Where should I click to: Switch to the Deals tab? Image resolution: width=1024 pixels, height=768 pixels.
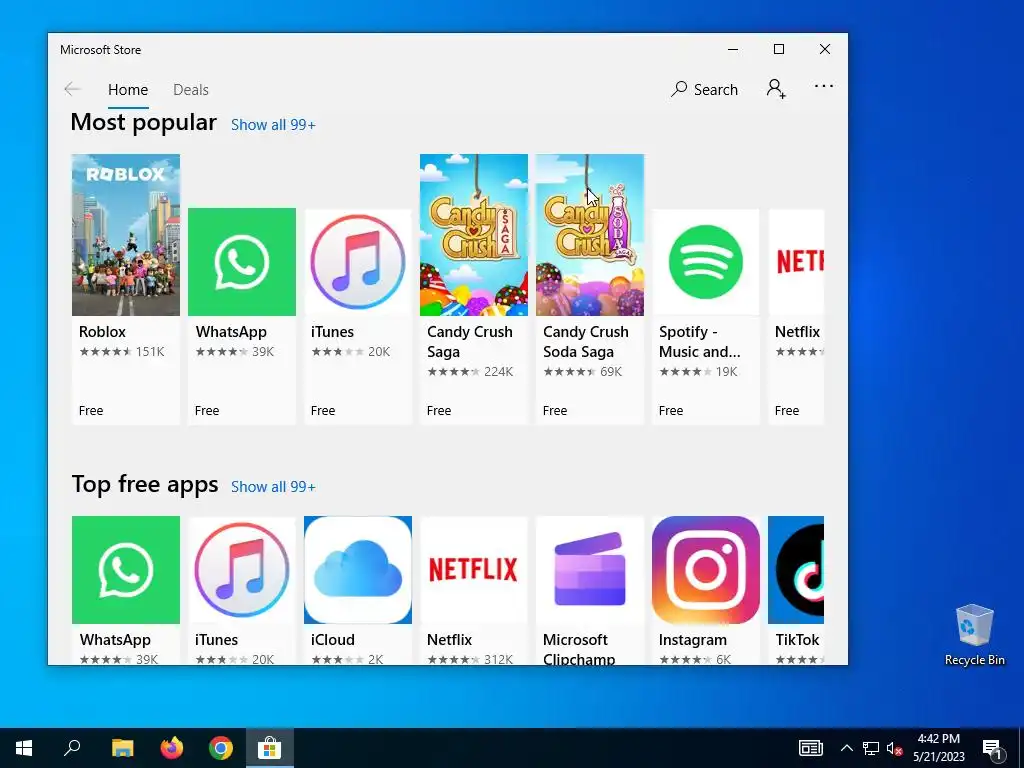click(x=191, y=89)
